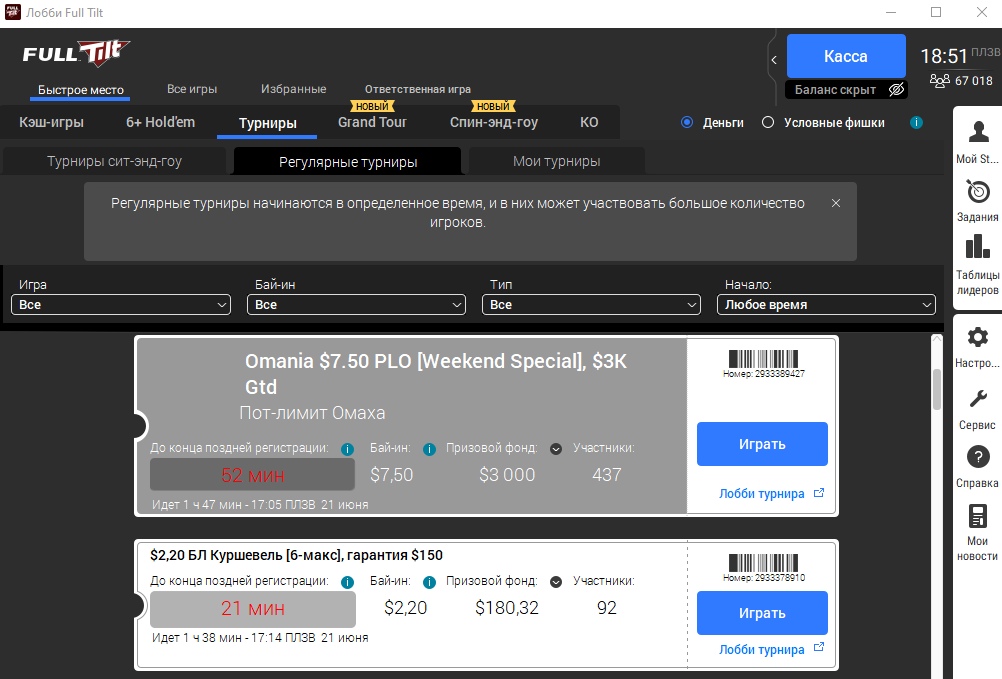Click external link icon beside Куршевель Лобби турнира
Image resolution: width=1002 pixels, height=679 pixels.
click(x=819, y=648)
